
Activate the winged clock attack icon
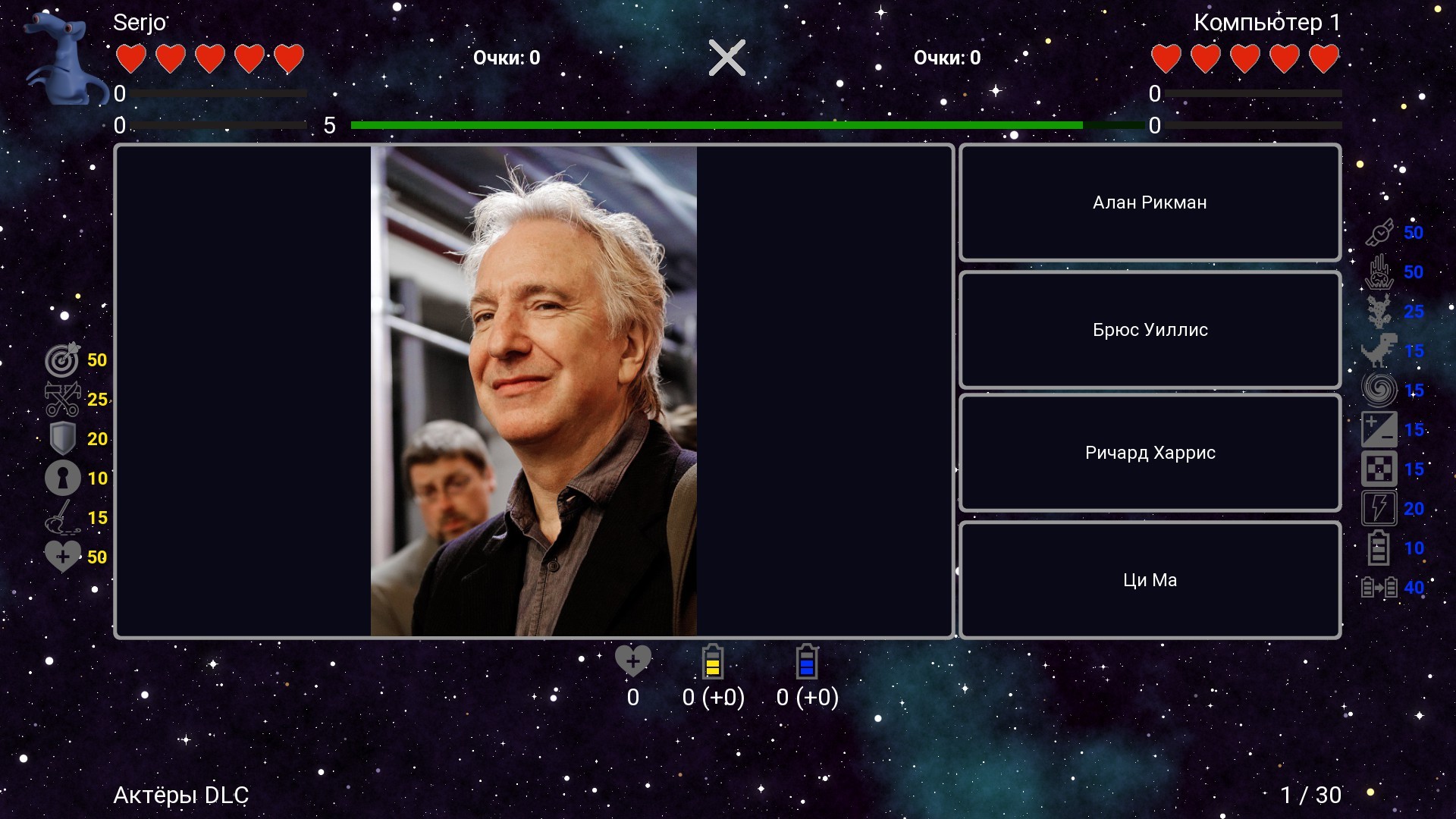[x=1379, y=233]
